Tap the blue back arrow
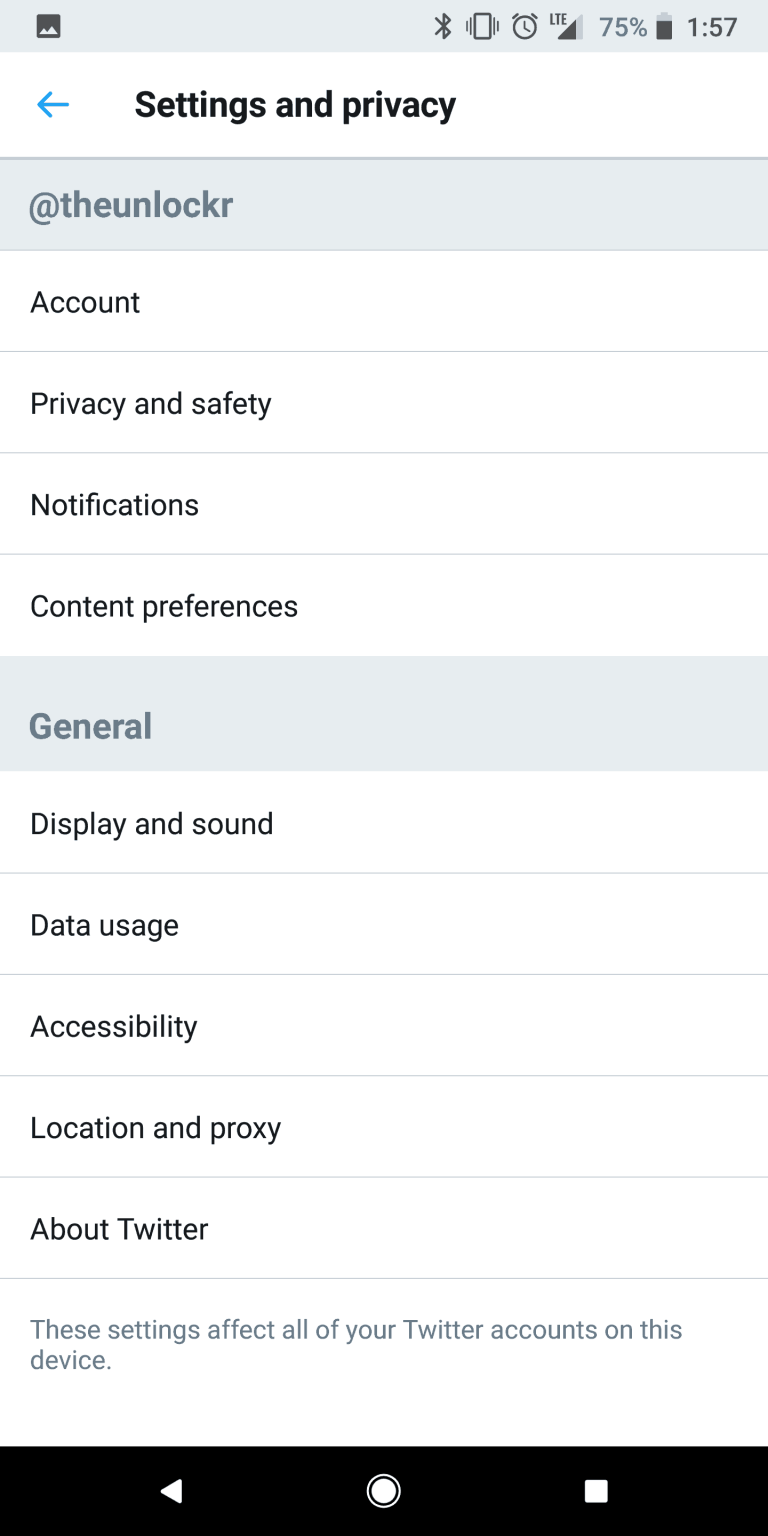The width and height of the screenshot is (768, 1536). [52, 104]
